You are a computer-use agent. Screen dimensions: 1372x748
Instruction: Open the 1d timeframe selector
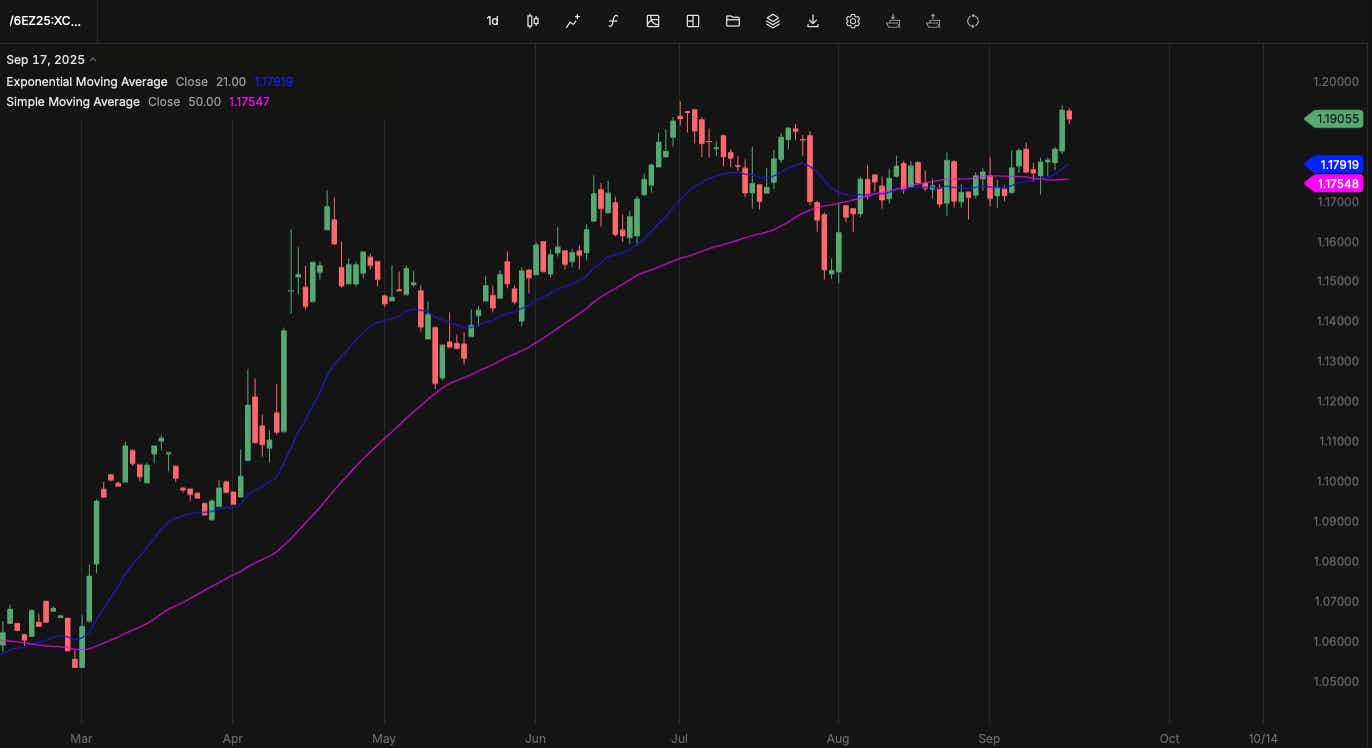tap(492, 20)
